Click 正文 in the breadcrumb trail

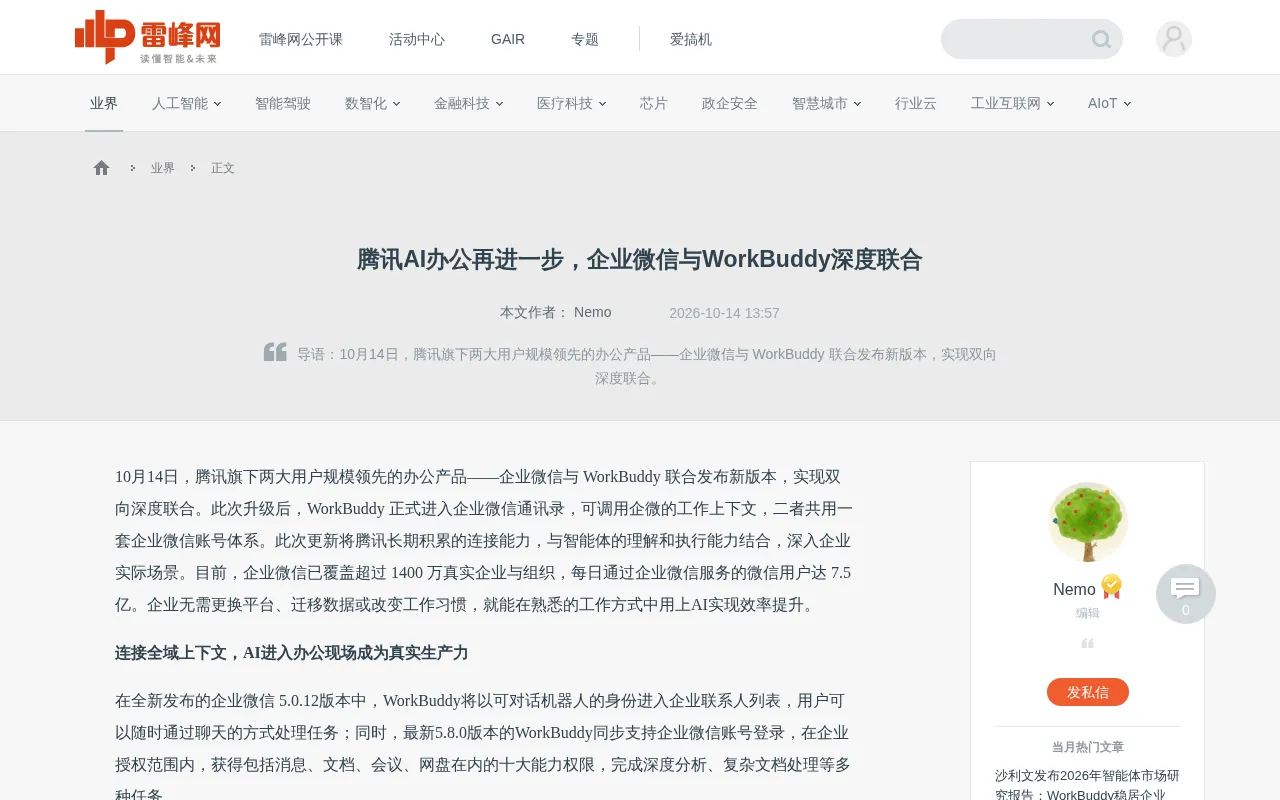pos(223,168)
